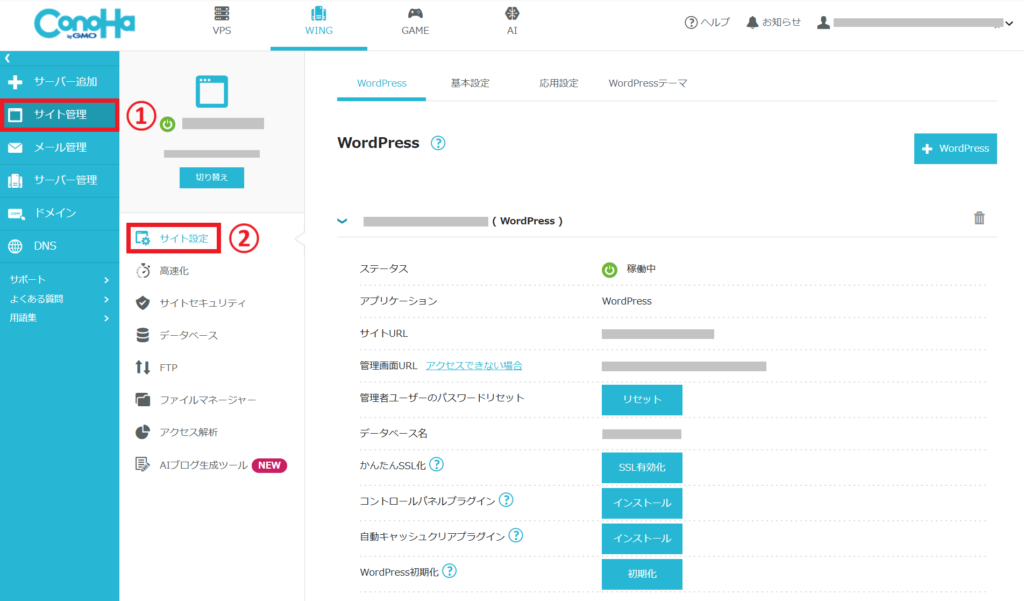Open お知らせ notifications bell

(773, 22)
